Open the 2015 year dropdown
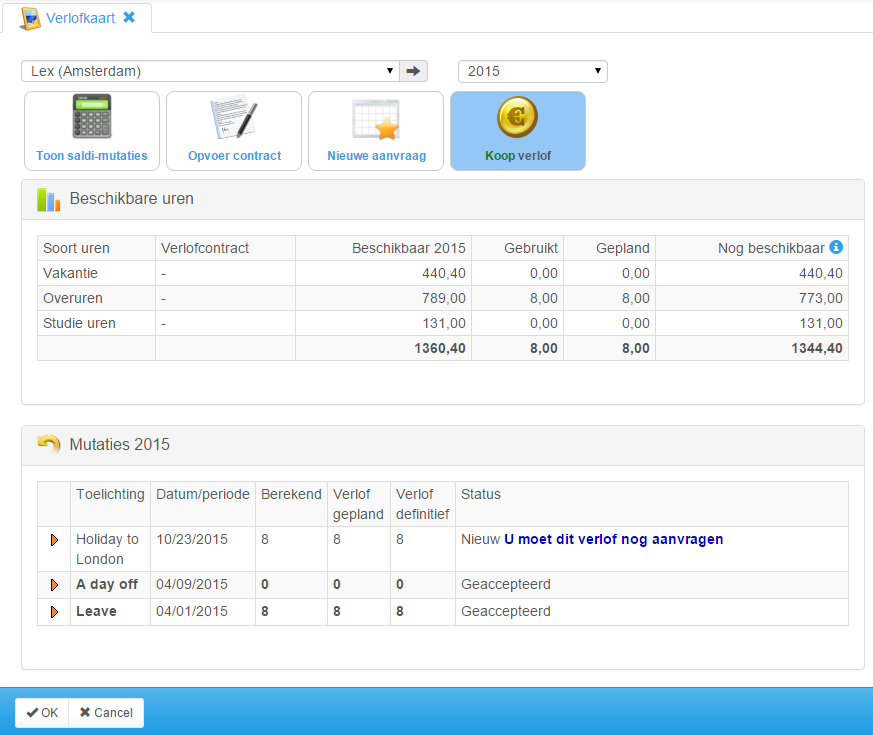The image size is (873, 735). pyautogui.click(x=532, y=71)
